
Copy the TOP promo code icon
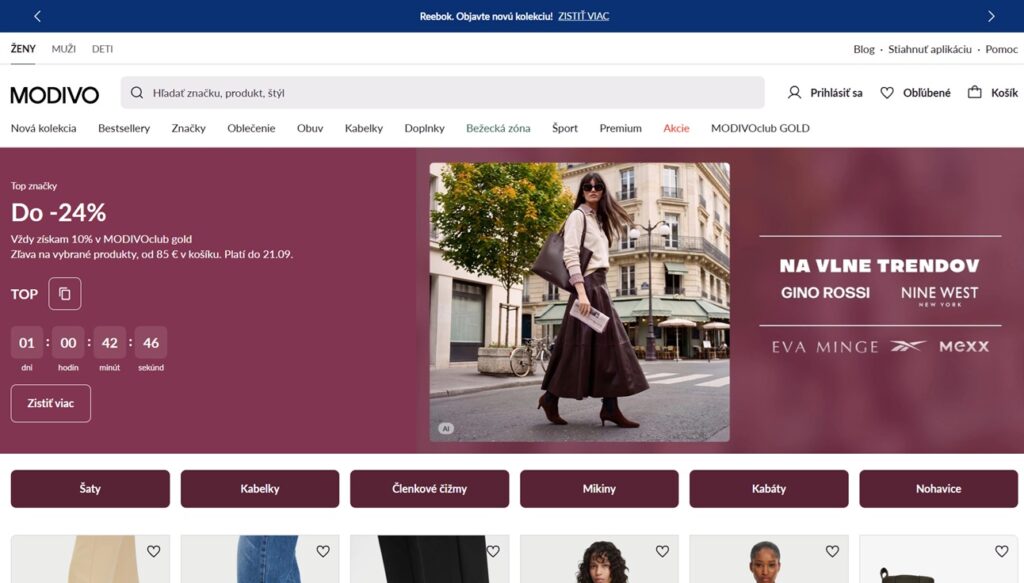click(65, 294)
